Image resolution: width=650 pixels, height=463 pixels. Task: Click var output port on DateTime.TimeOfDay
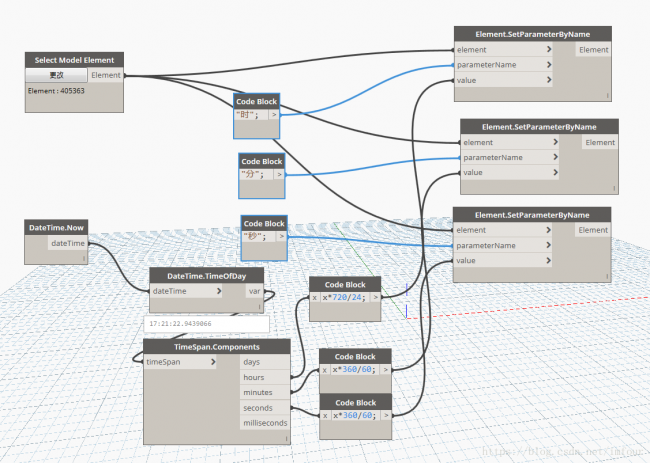pos(255,291)
